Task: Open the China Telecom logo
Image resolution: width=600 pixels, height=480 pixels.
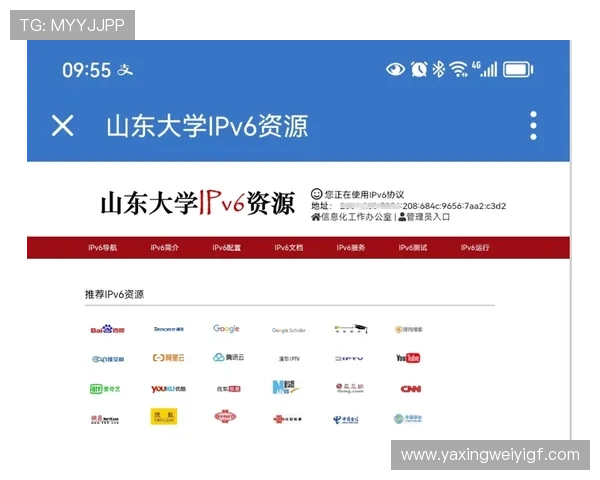Action: (346, 420)
